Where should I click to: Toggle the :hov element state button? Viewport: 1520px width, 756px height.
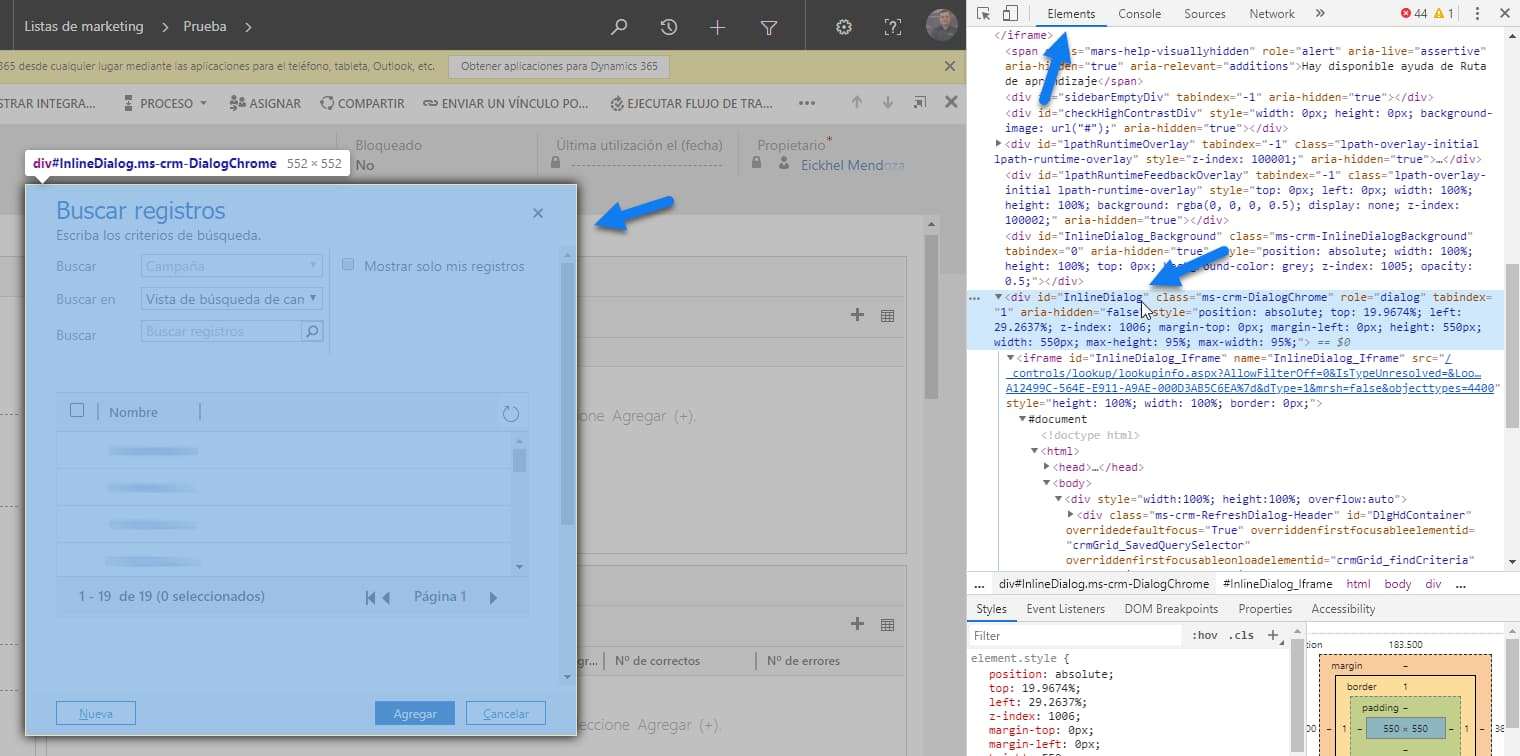click(1204, 635)
